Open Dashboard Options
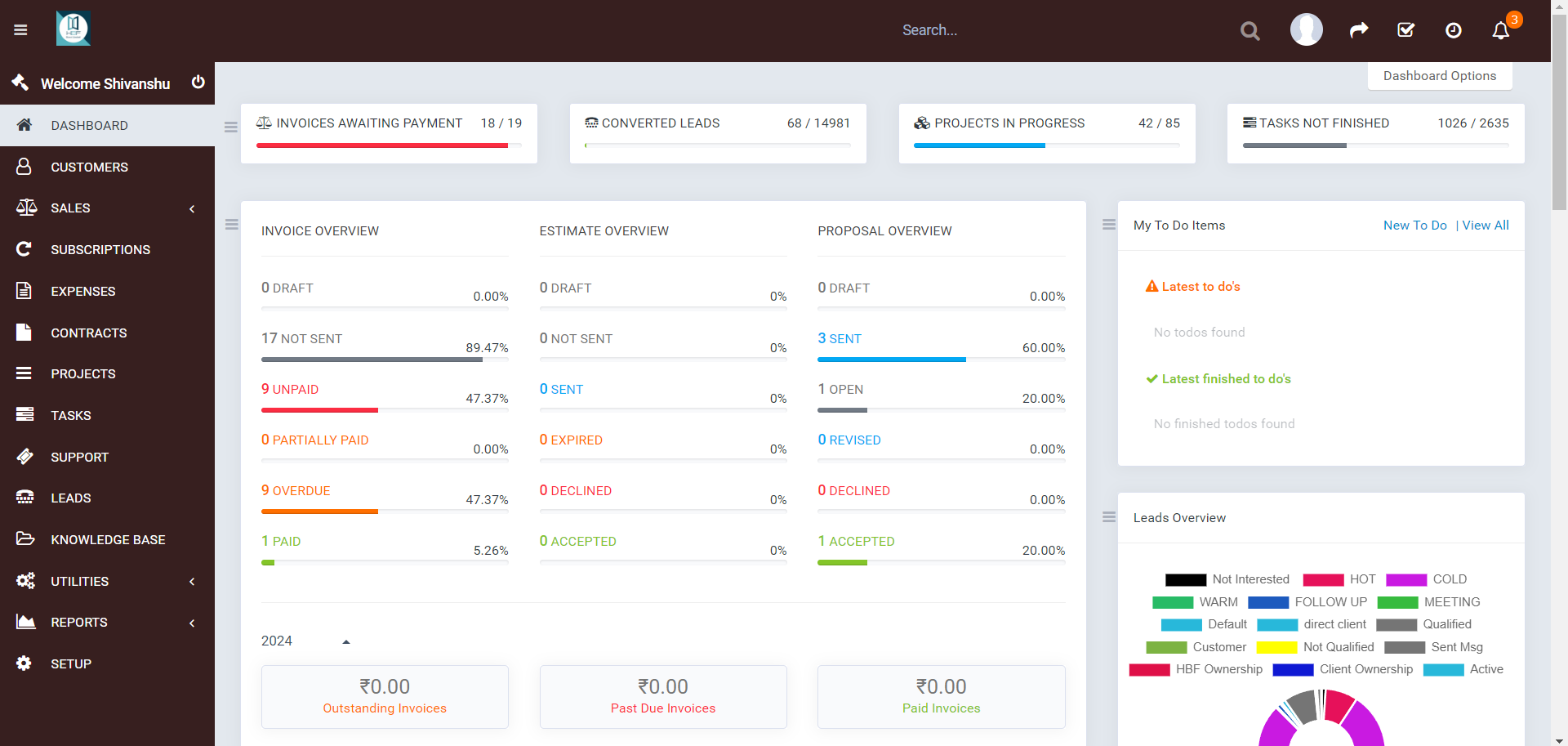Image resolution: width=1568 pixels, height=746 pixels. (1440, 76)
